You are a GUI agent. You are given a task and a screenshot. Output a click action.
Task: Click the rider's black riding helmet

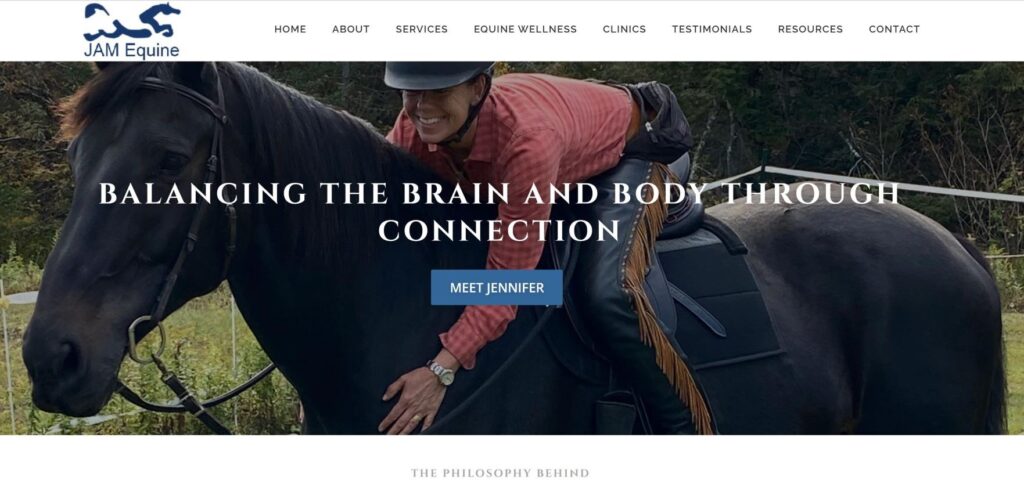437,74
